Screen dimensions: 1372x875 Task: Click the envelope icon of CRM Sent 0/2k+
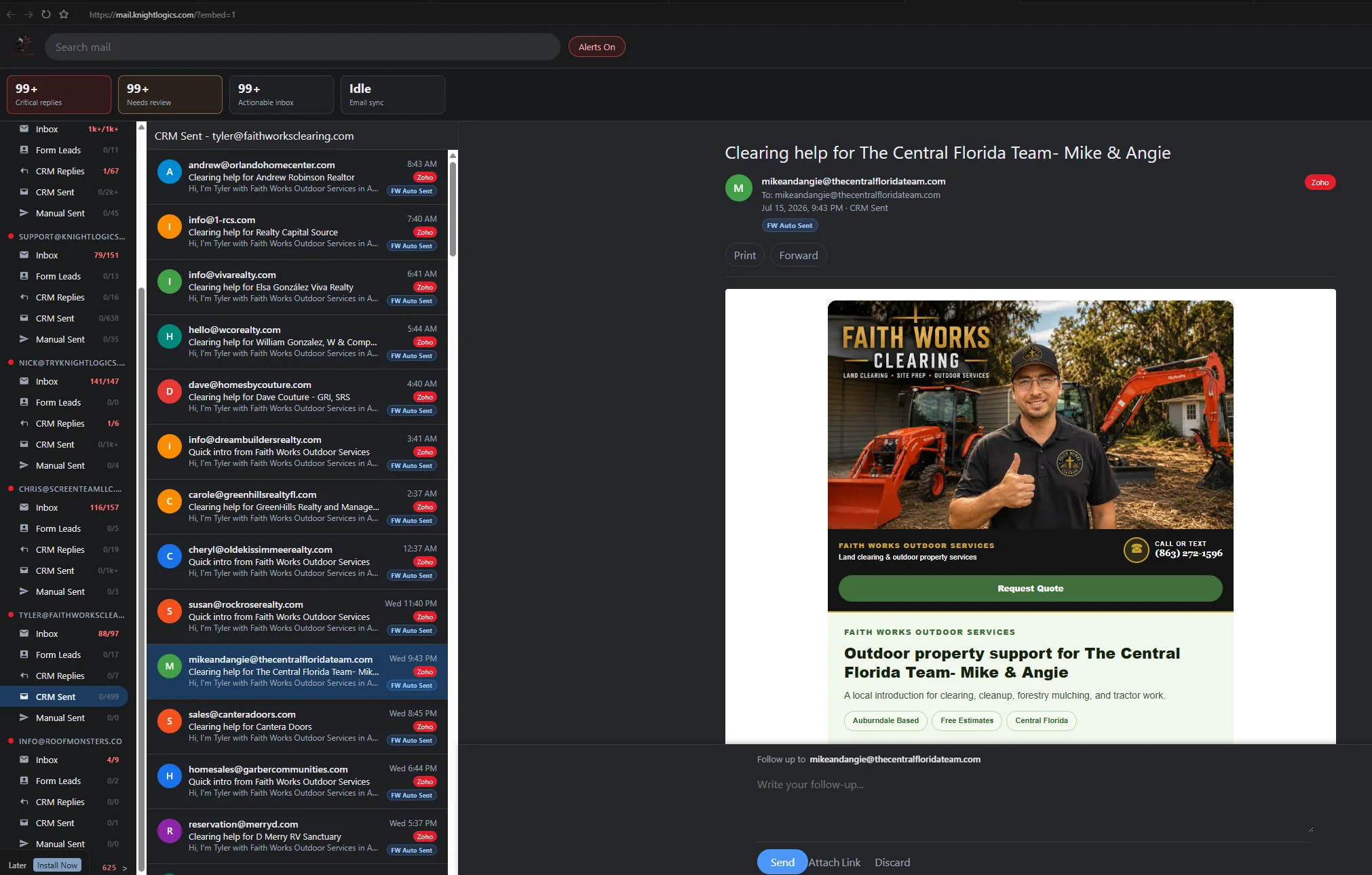24,192
